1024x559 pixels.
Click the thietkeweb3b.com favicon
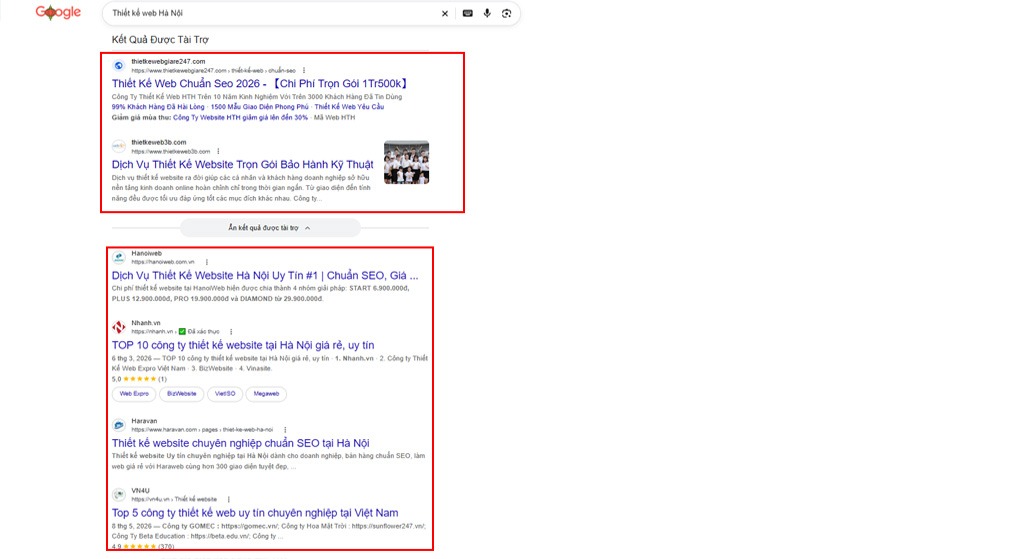click(x=119, y=146)
